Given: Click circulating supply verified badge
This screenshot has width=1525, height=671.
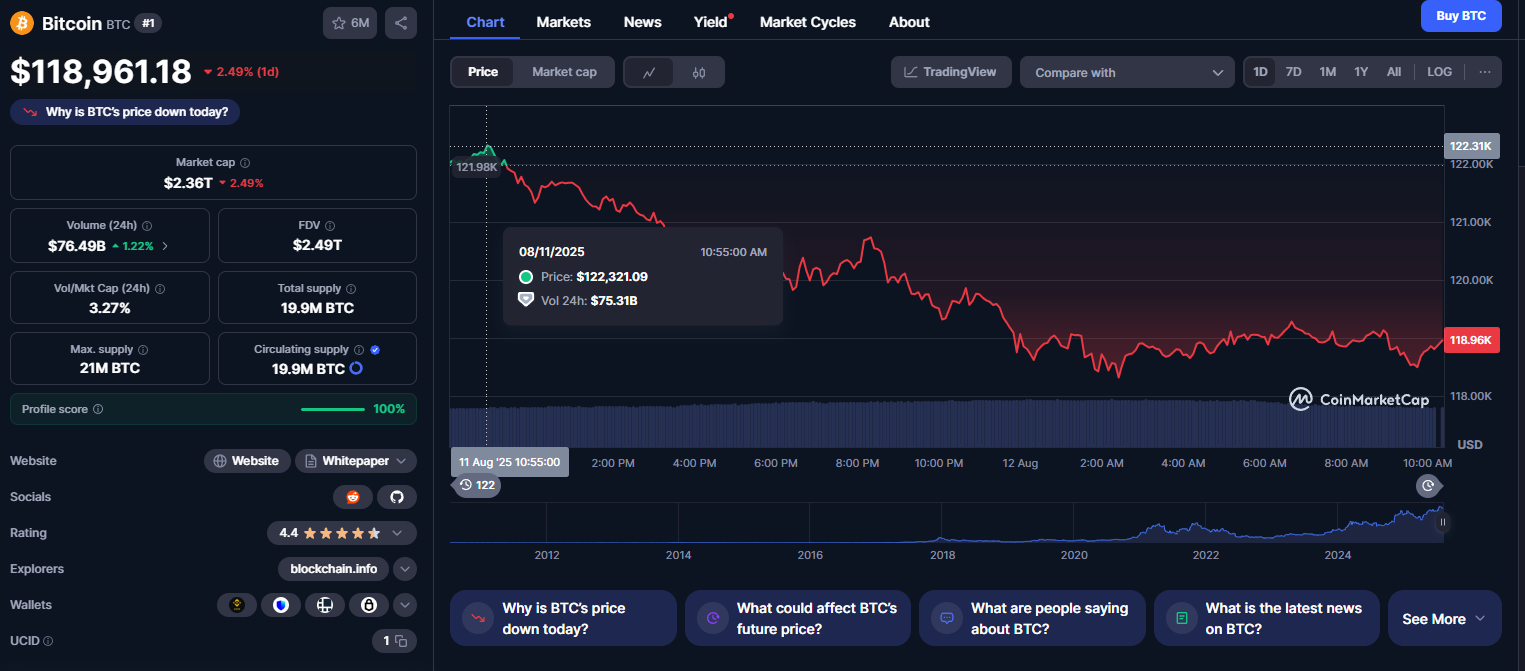Looking at the screenshot, I should pos(375,350).
